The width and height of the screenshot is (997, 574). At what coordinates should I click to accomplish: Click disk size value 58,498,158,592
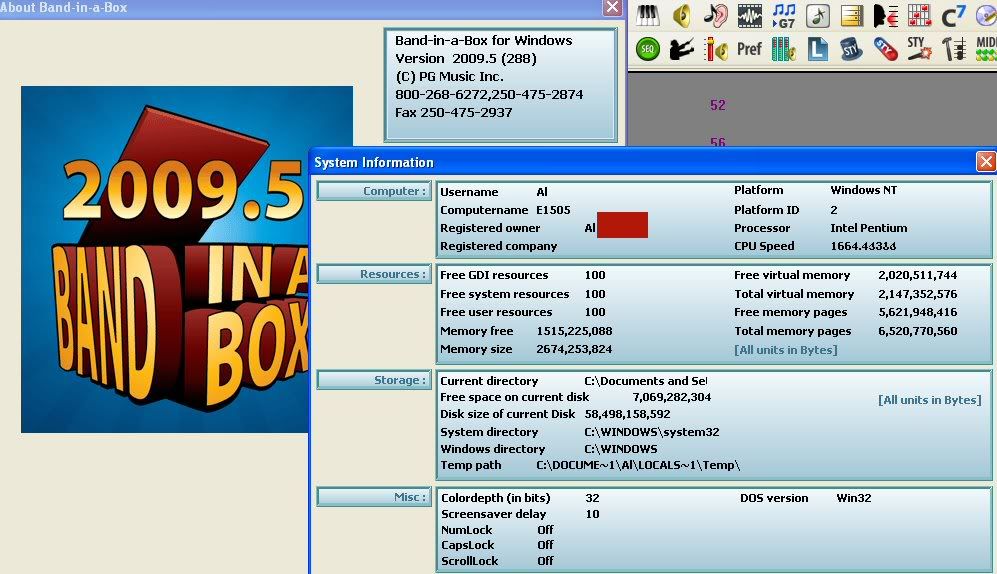click(x=628, y=414)
